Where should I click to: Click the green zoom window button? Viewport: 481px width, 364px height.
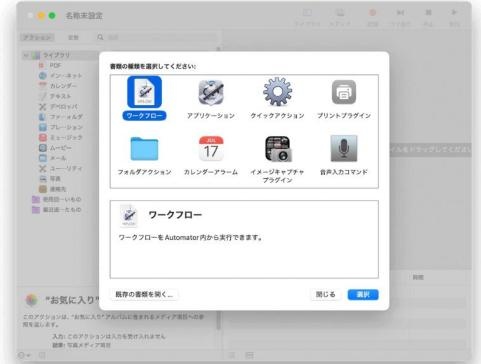(x=52, y=16)
